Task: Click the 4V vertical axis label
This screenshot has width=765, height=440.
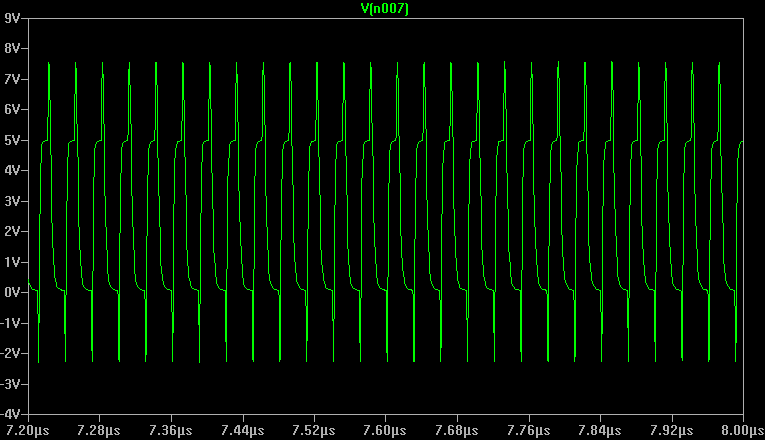Action: click(x=12, y=170)
